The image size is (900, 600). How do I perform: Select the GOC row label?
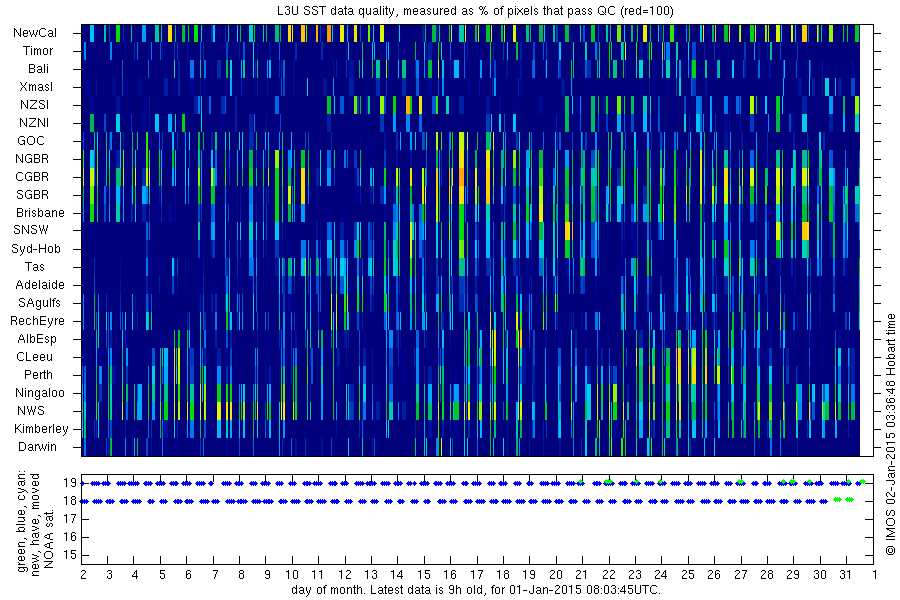coord(31,140)
